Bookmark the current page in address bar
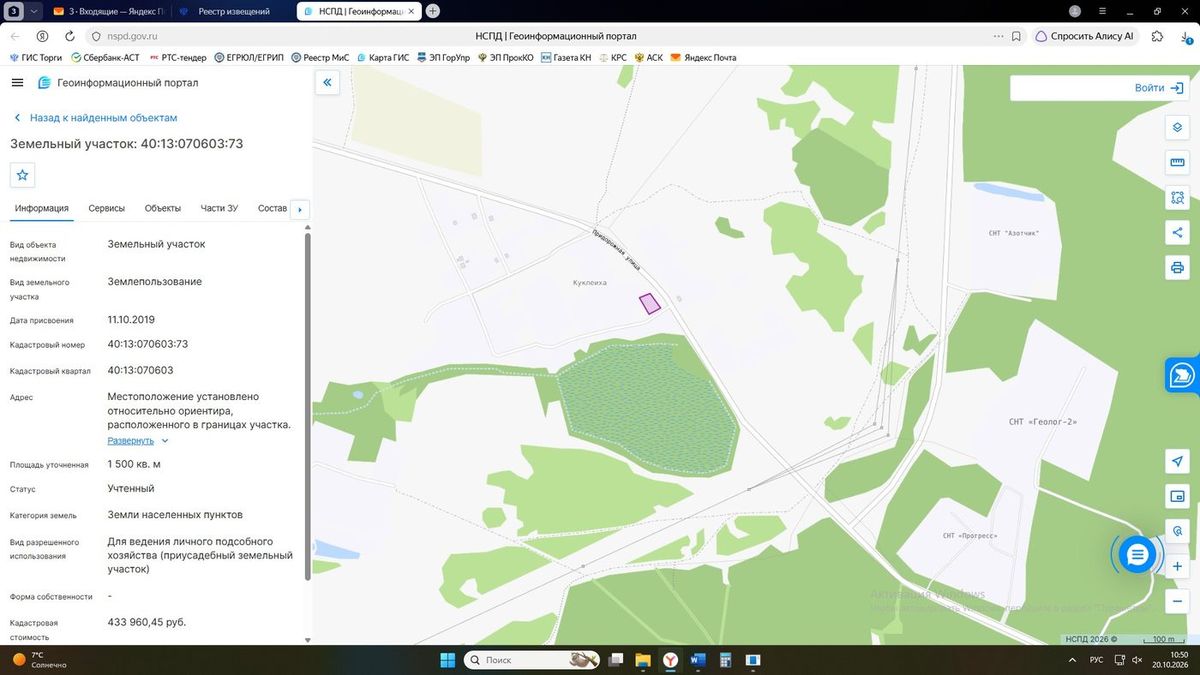This screenshot has height=675, width=1200. coord(1016,36)
